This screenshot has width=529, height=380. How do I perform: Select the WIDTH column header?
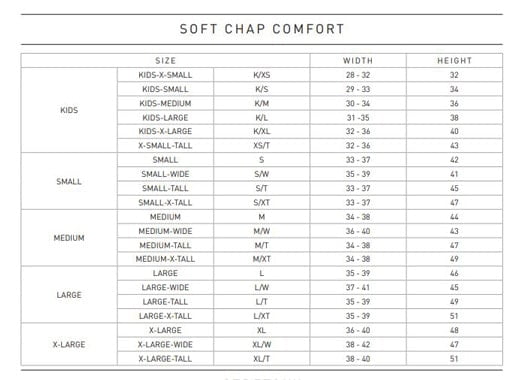358,61
